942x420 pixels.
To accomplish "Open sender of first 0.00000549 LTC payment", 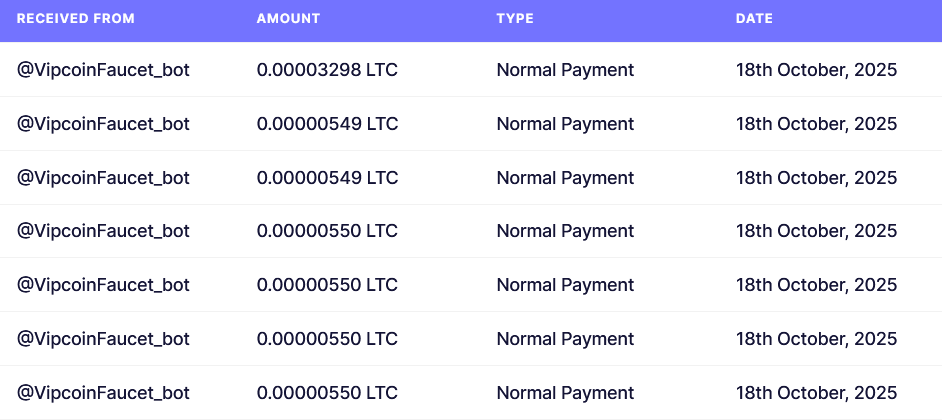I will coord(103,124).
